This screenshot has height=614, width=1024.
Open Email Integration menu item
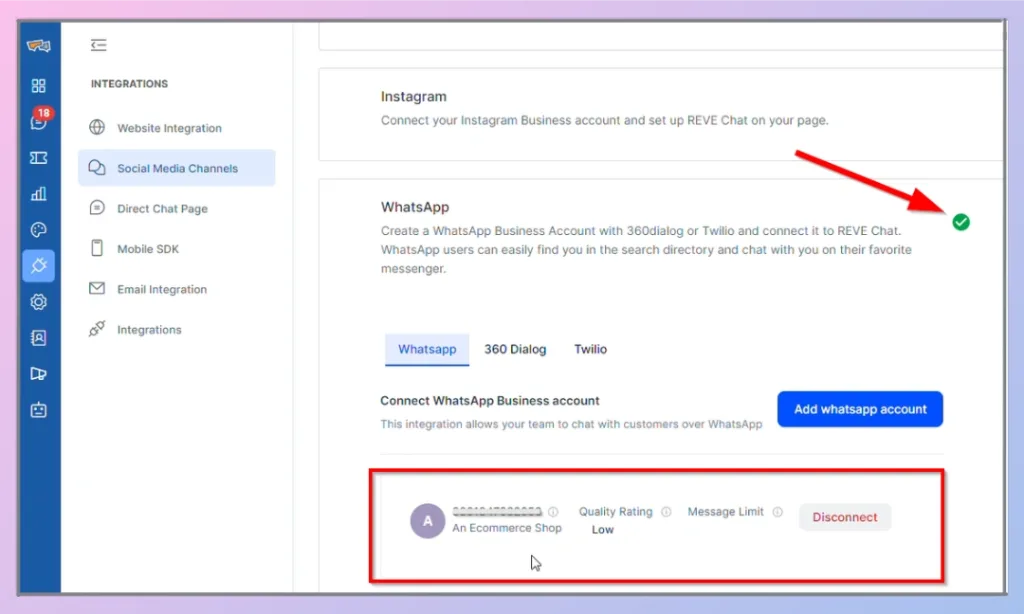tap(176, 289)
